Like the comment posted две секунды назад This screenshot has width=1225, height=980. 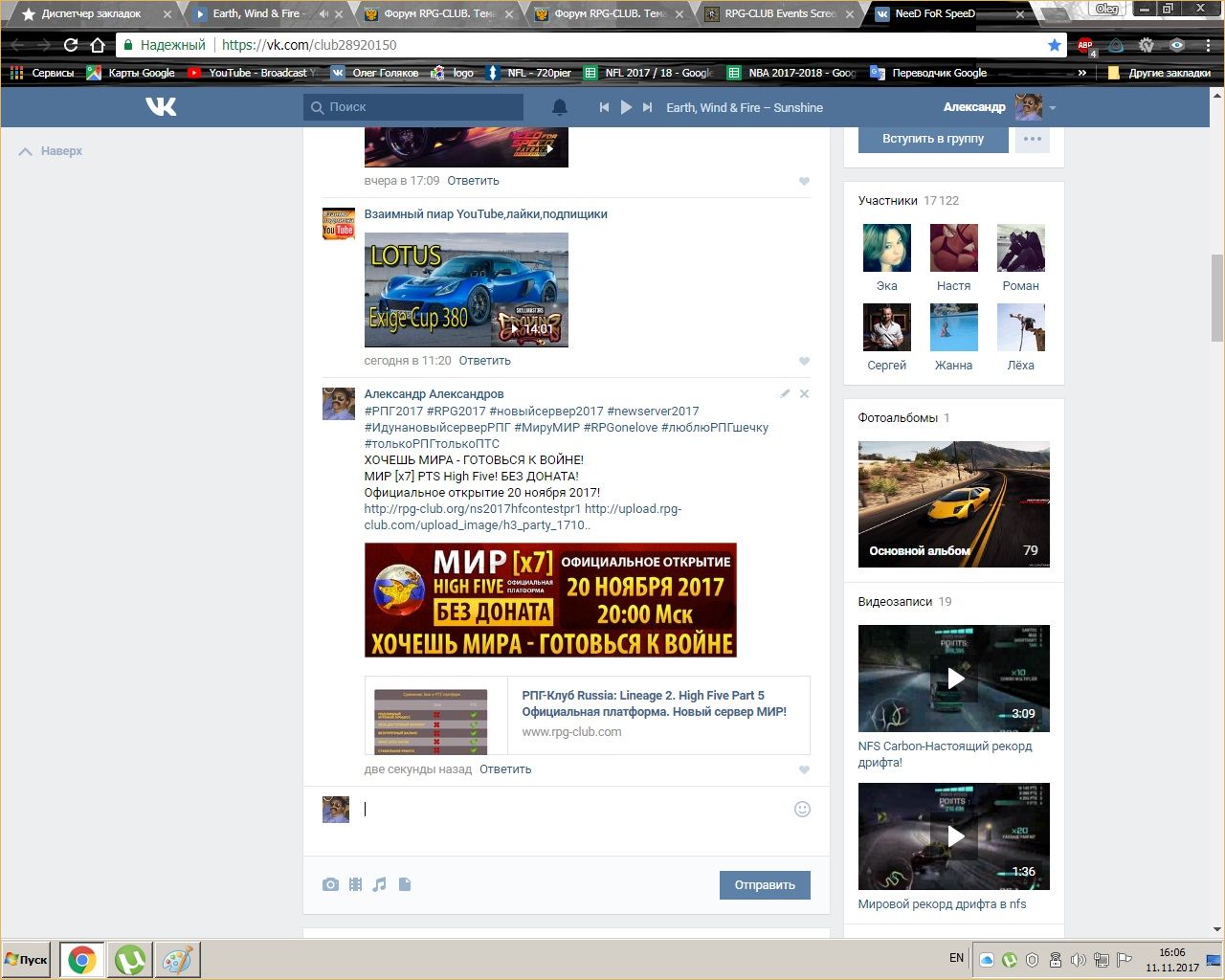coord(804,769)
